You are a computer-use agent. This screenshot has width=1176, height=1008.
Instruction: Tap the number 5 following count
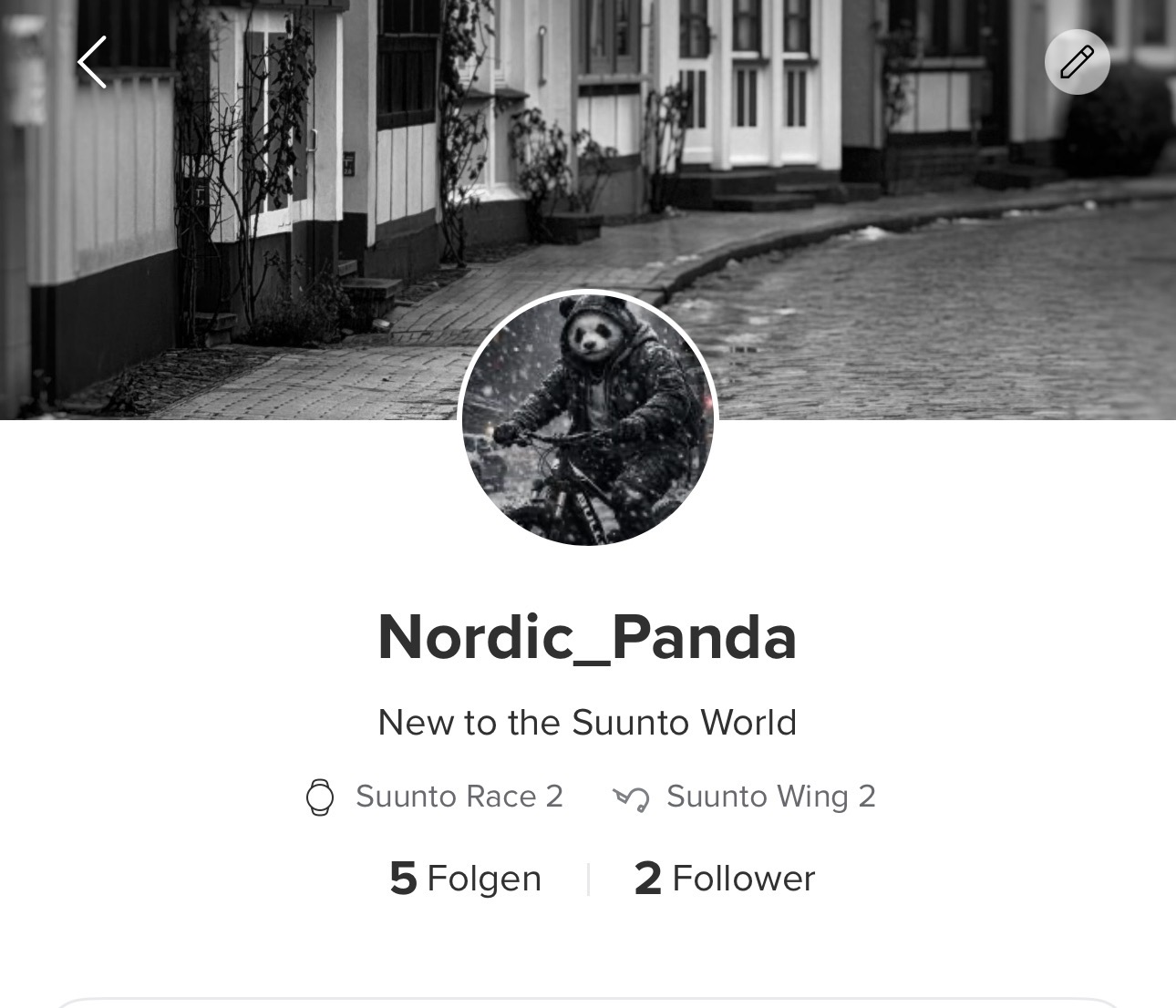coord(403,879)
